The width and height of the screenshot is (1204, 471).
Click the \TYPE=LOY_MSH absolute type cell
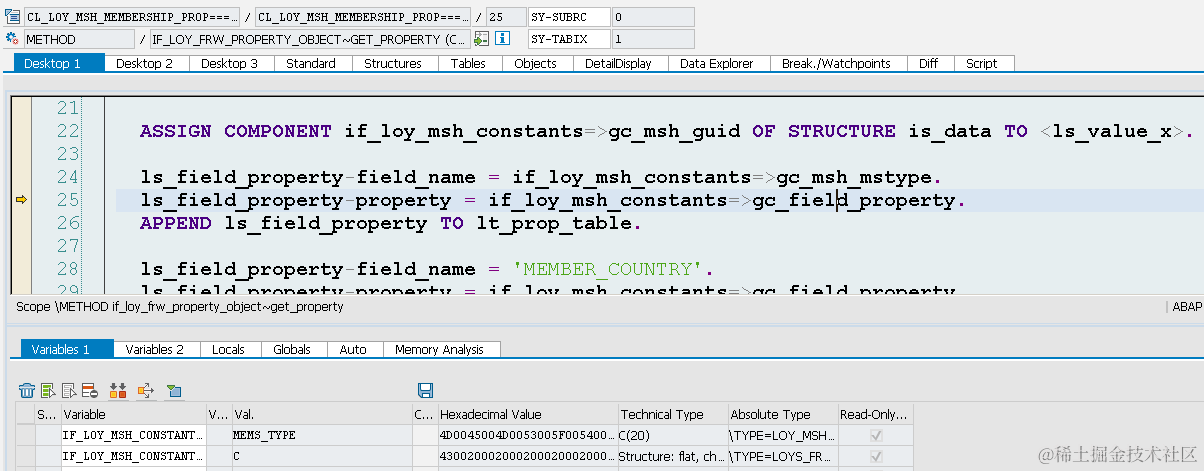[783, 435]
